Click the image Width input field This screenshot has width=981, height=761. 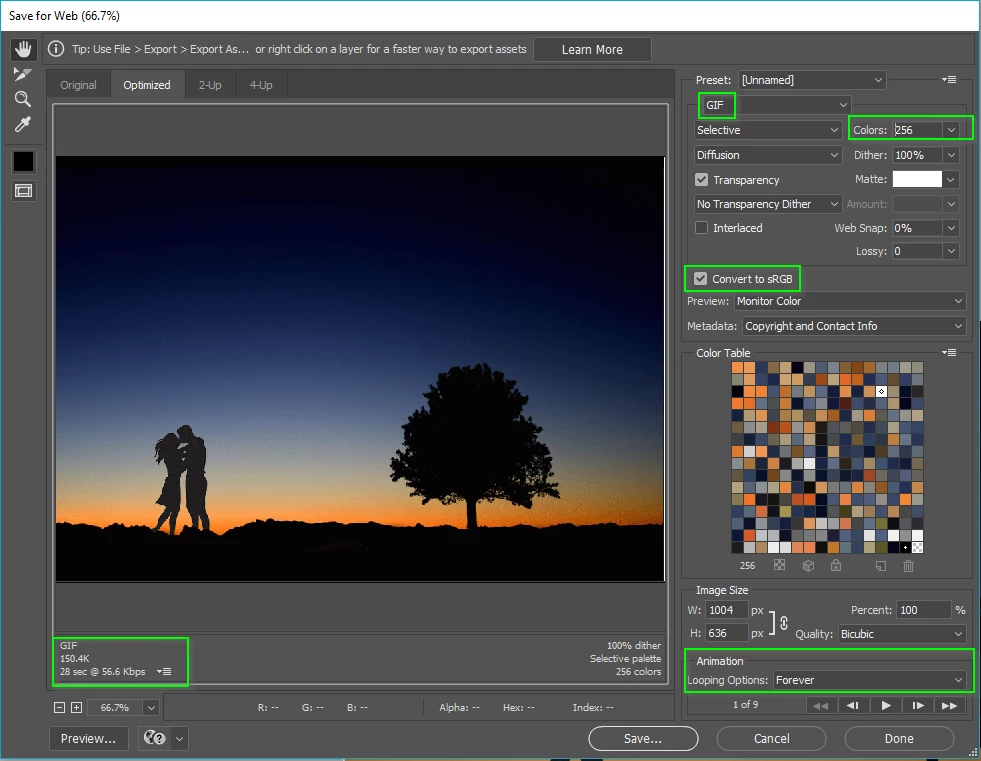click(x=727, y=610)
